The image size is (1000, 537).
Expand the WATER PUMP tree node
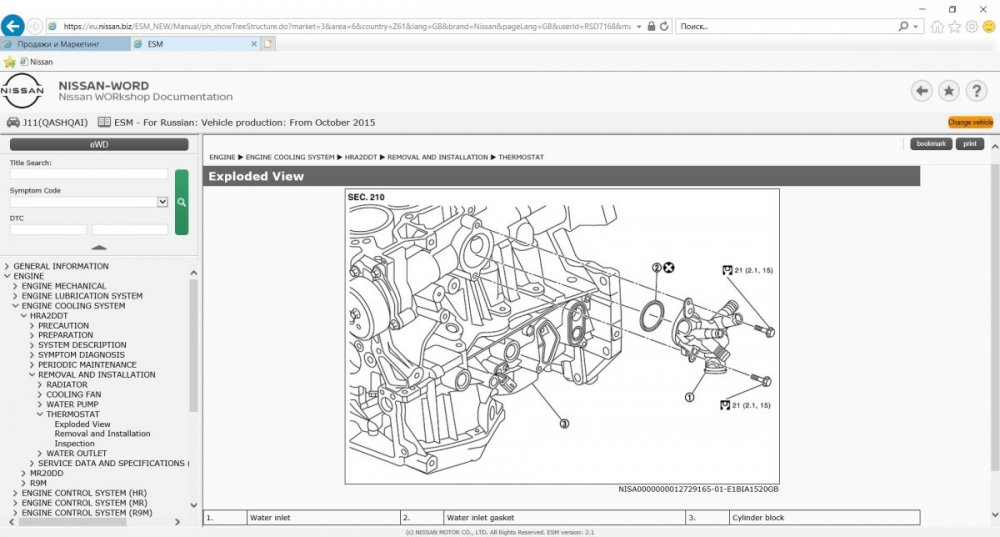point(41,404)
